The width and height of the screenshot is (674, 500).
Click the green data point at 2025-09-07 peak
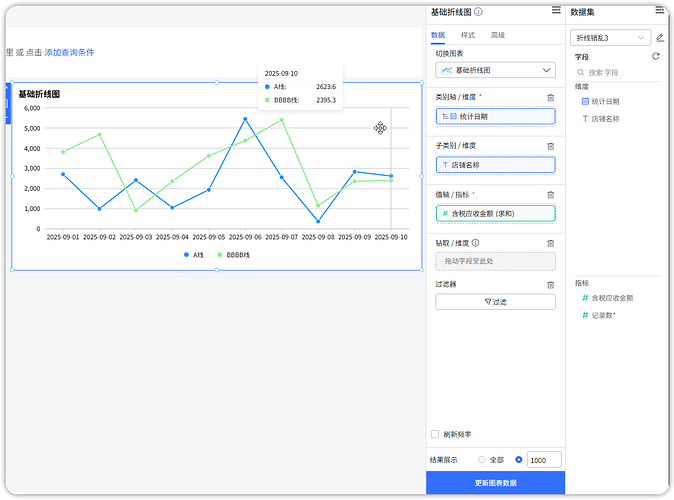[282, 120]
